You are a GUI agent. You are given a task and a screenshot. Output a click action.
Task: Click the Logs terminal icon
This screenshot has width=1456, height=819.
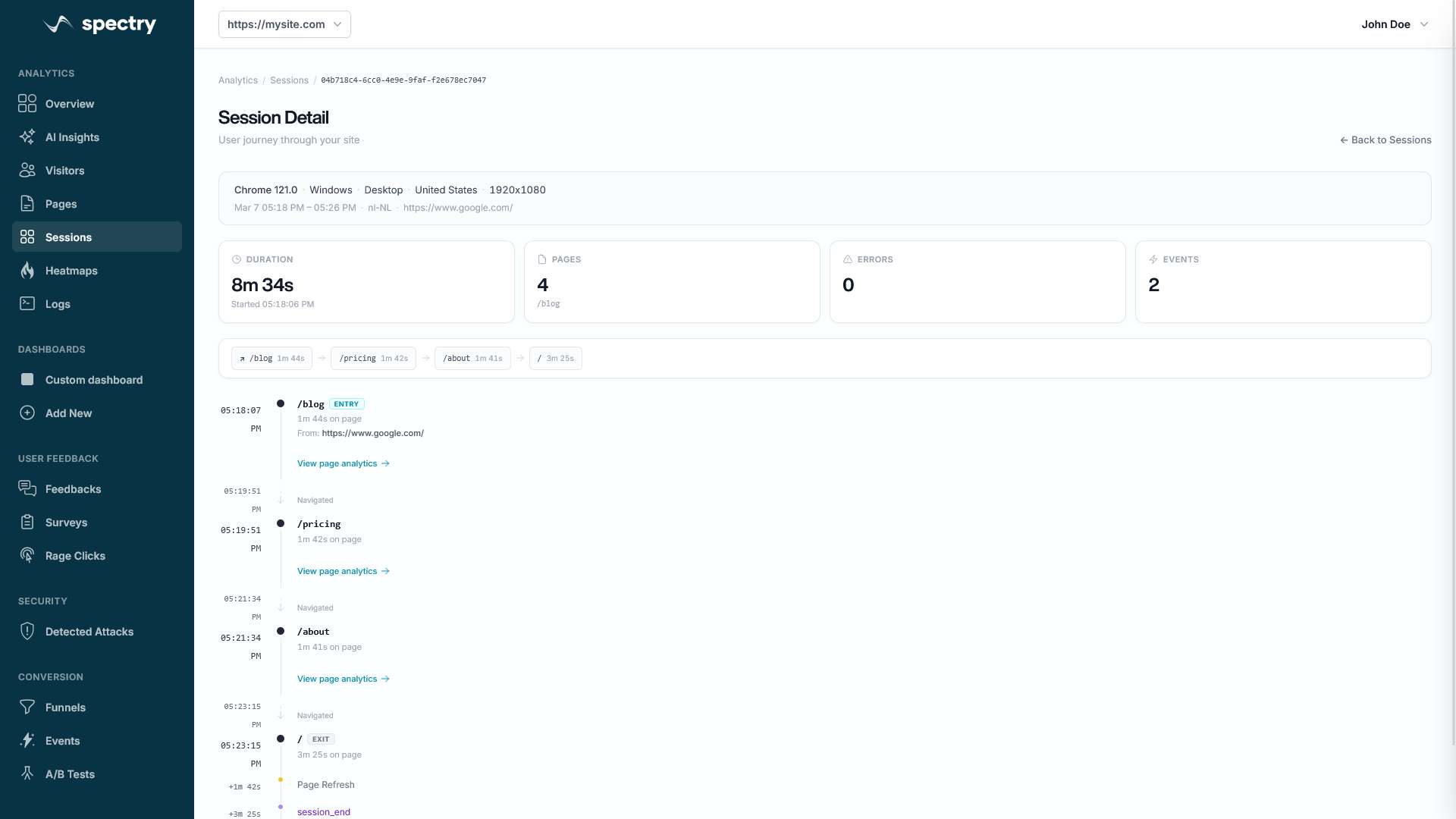click(x=27, y=304)
